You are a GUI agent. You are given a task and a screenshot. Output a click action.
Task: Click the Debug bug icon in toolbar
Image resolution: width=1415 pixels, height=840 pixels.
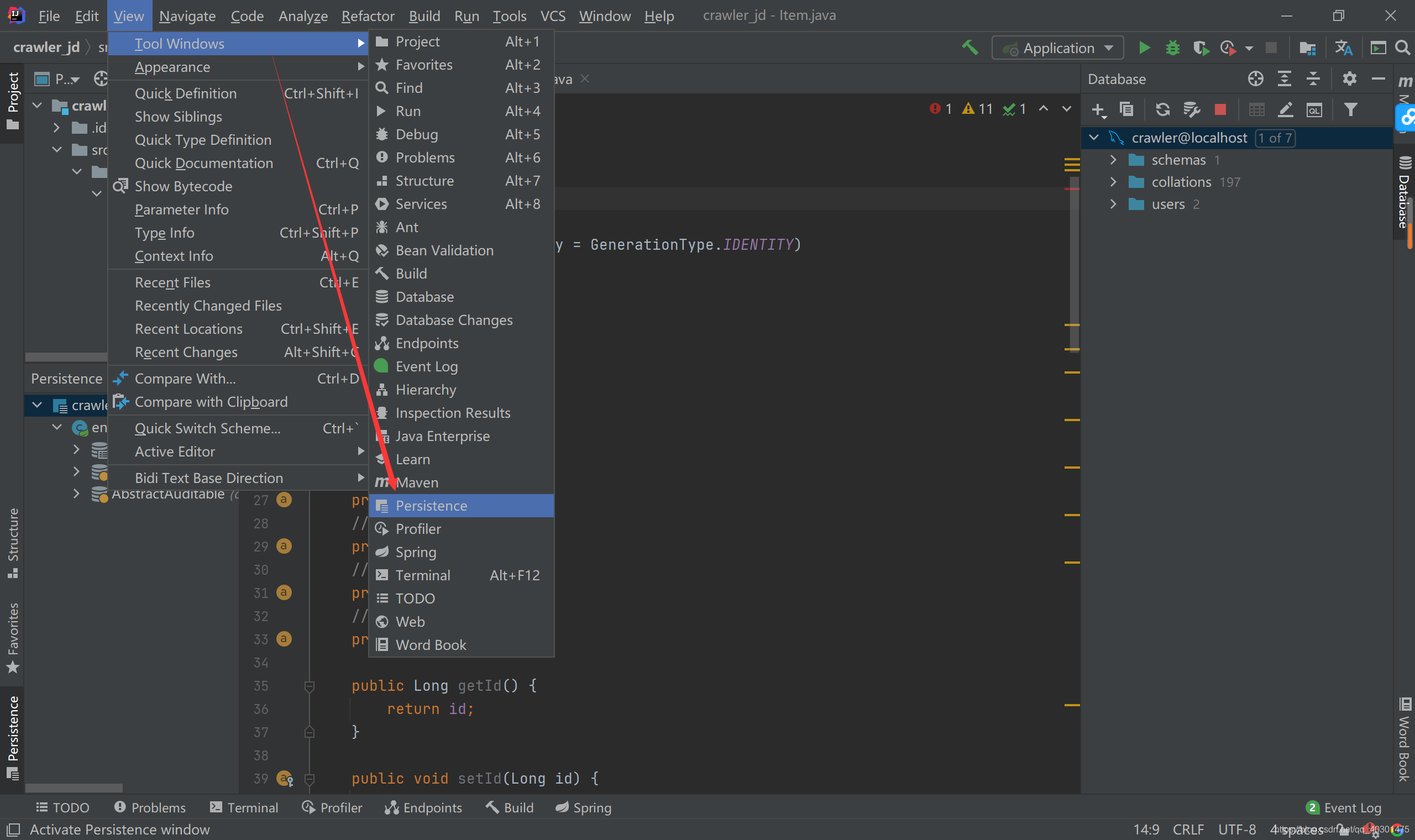[1172, 48]
